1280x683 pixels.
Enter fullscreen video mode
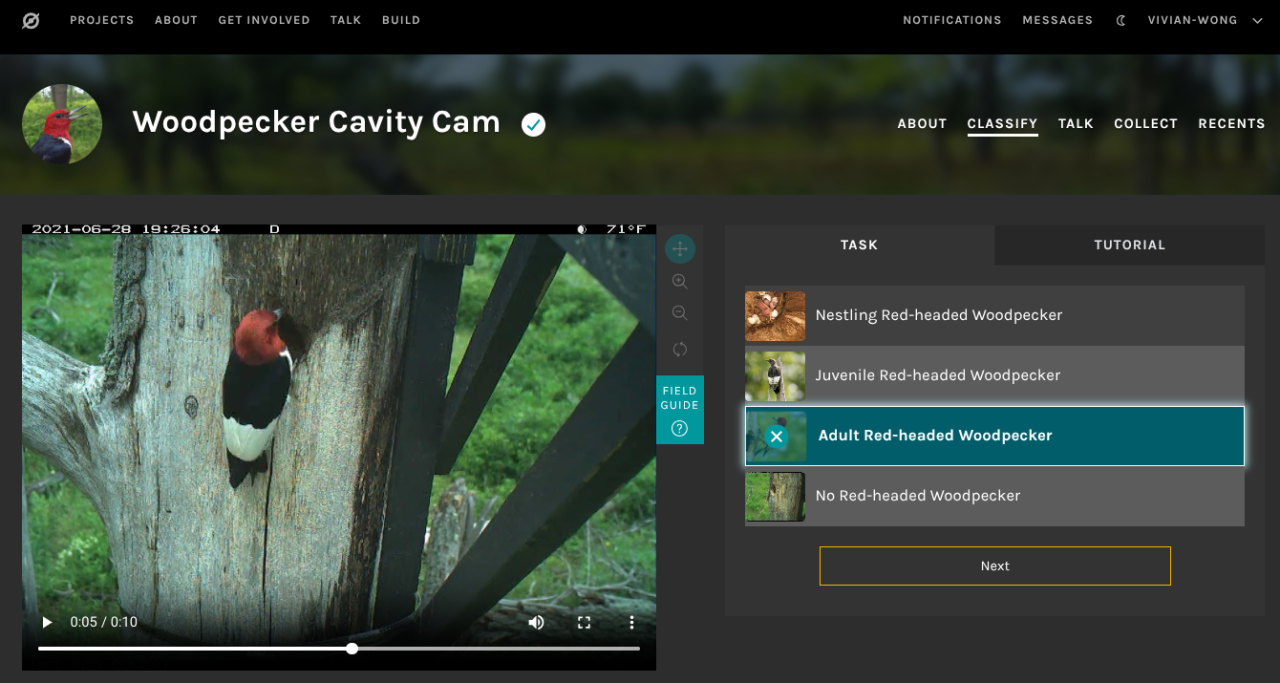click(584, 622)
